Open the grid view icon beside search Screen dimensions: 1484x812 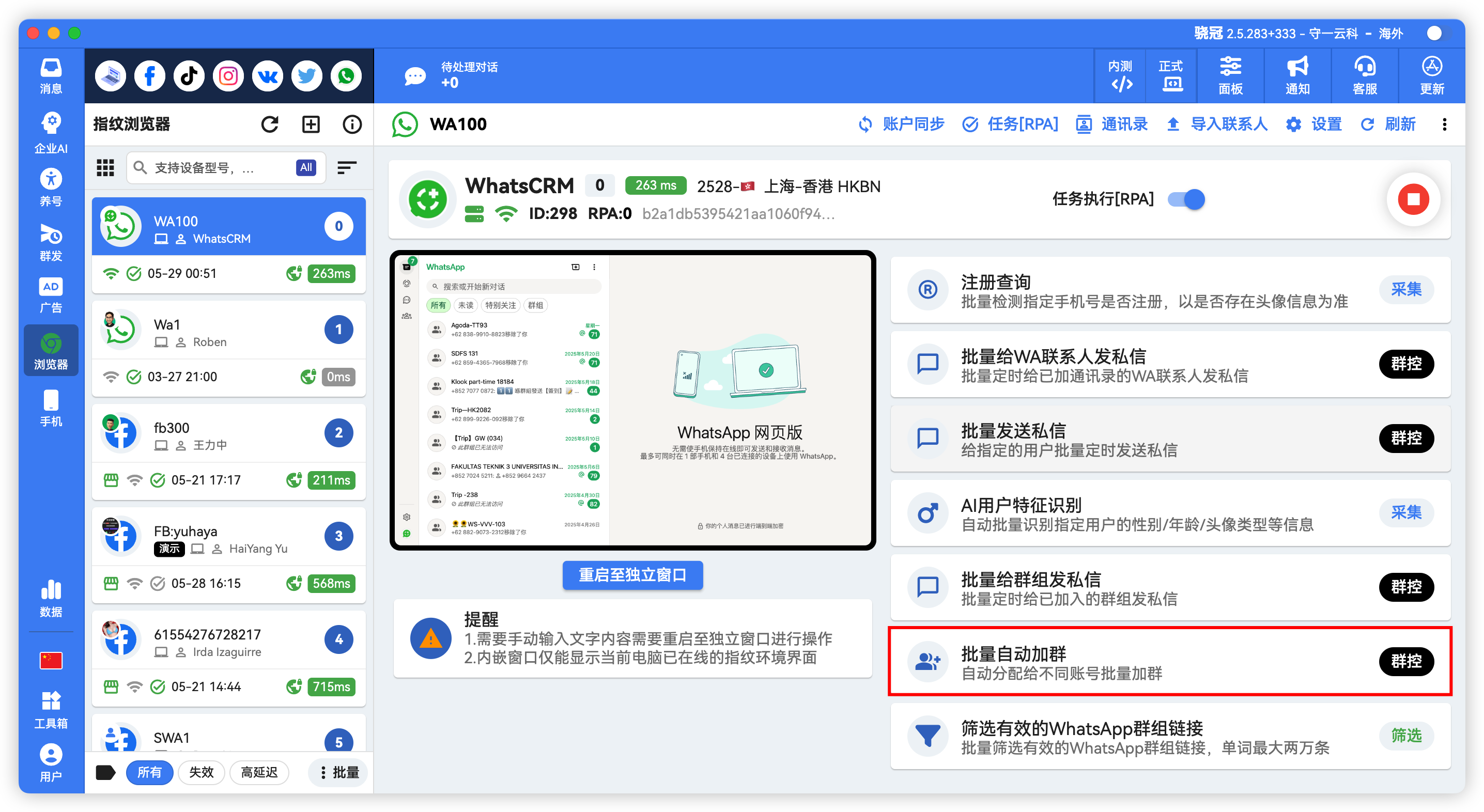[105, 167]
